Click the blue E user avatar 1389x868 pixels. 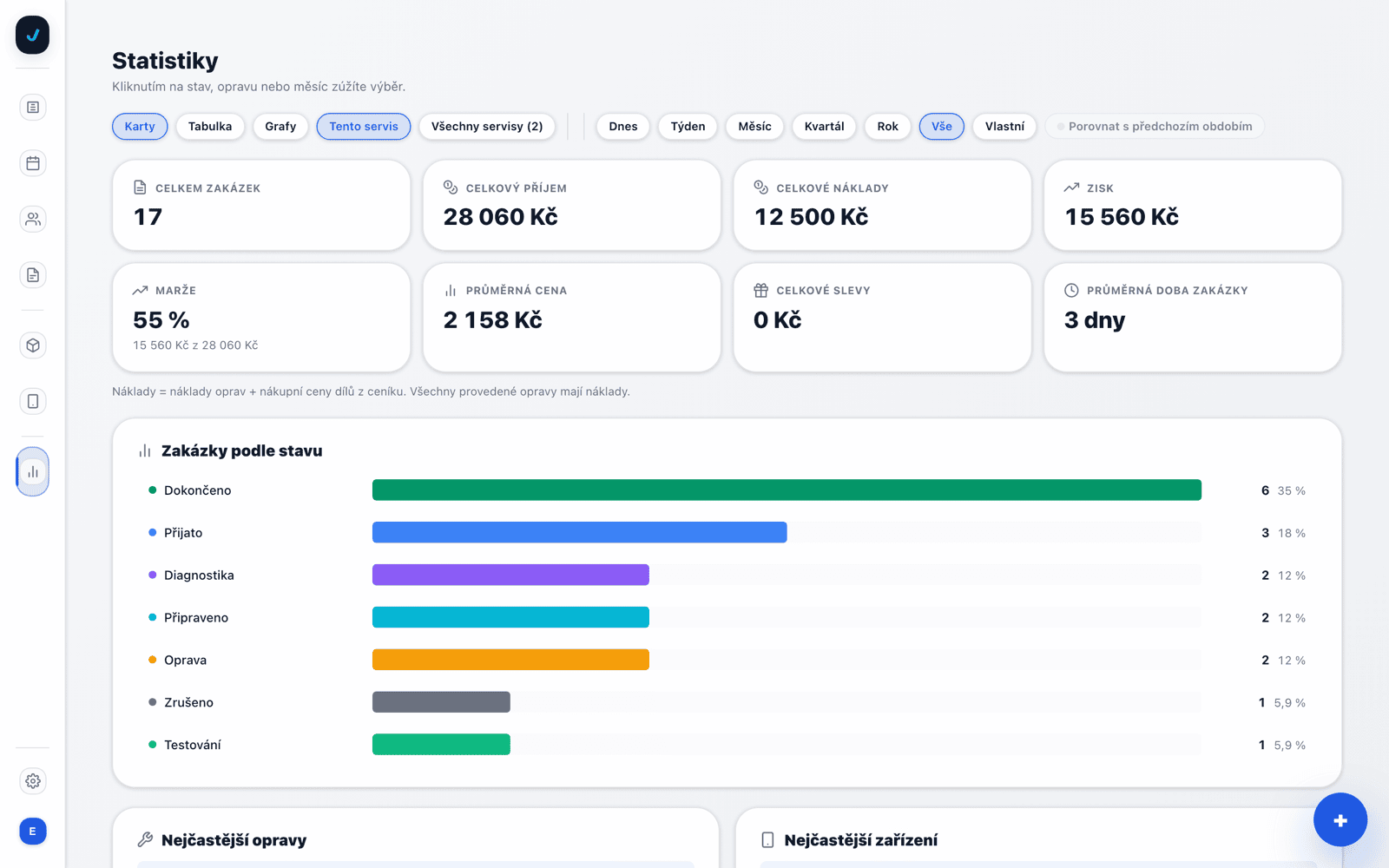(33, 832)
